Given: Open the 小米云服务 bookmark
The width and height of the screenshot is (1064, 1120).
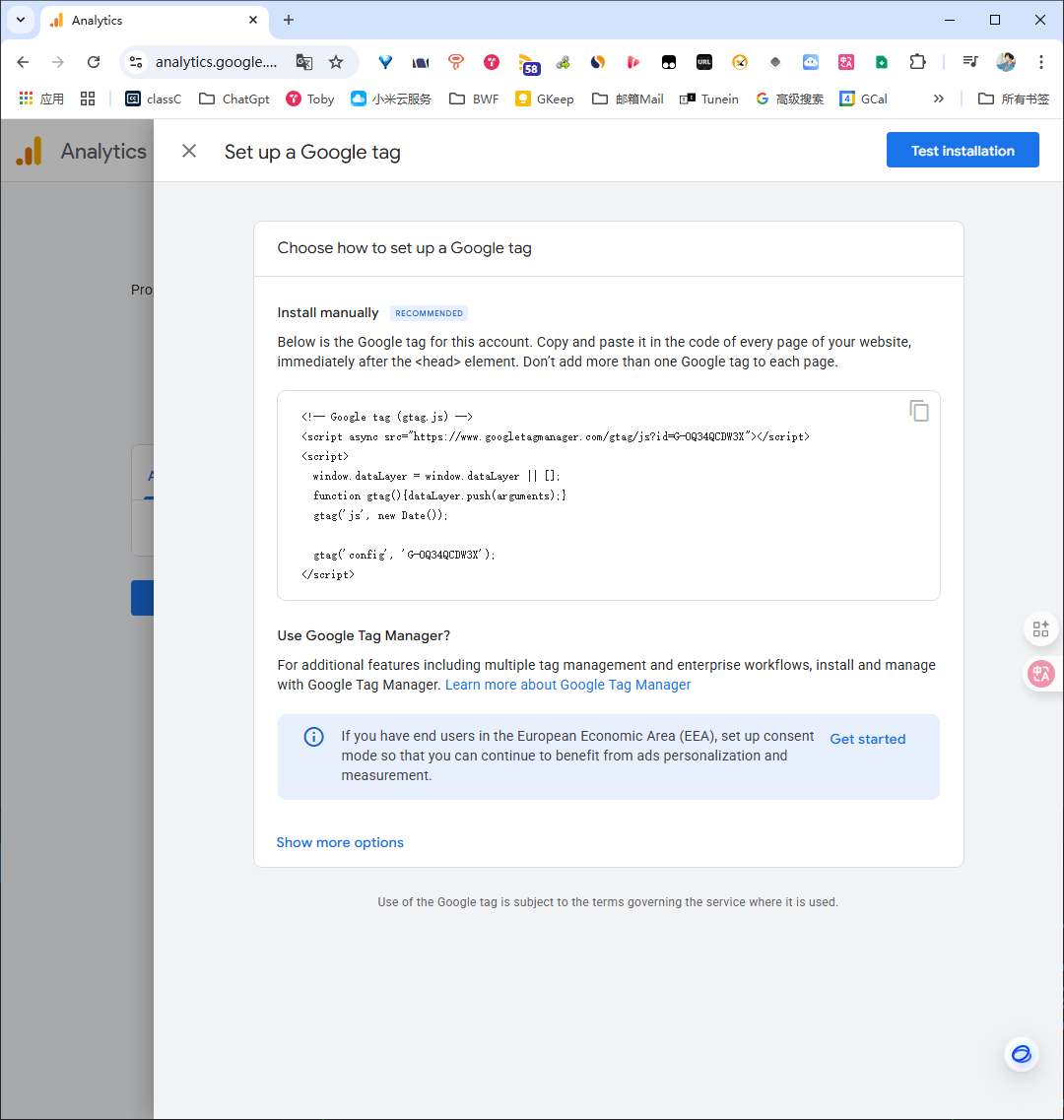Looking at the screenshot, I should pos(391,99).
